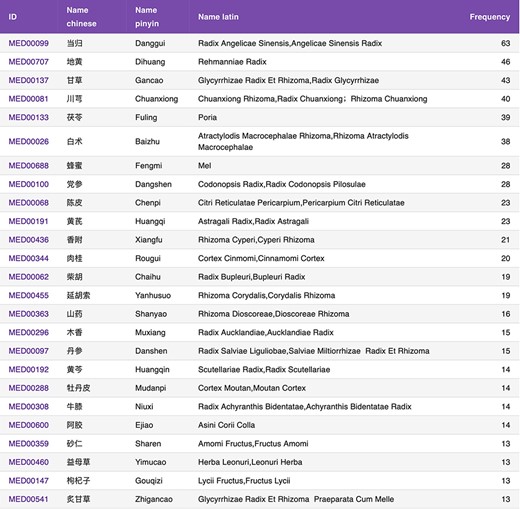Sort table by the ID column header

coord(13,17)
